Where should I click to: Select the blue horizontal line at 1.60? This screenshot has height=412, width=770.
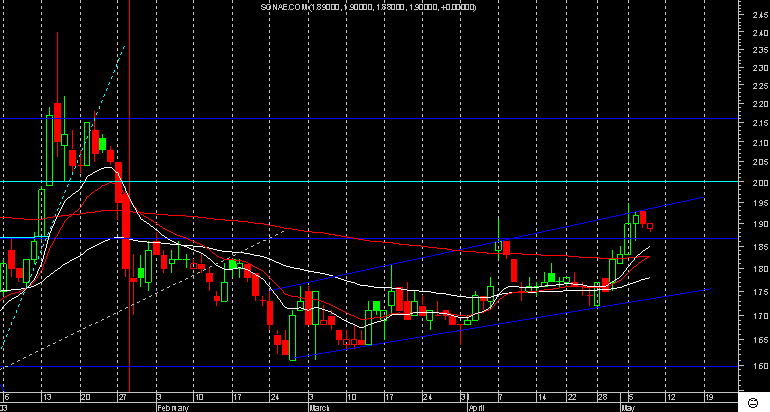coord(369,366)
